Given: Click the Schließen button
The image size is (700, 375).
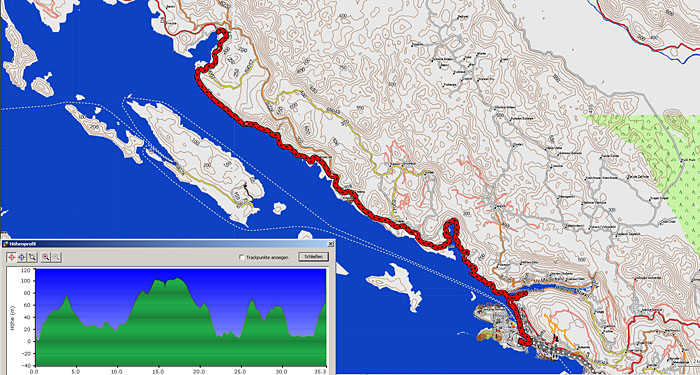Looking at the screenshot, I should [313, 257].
